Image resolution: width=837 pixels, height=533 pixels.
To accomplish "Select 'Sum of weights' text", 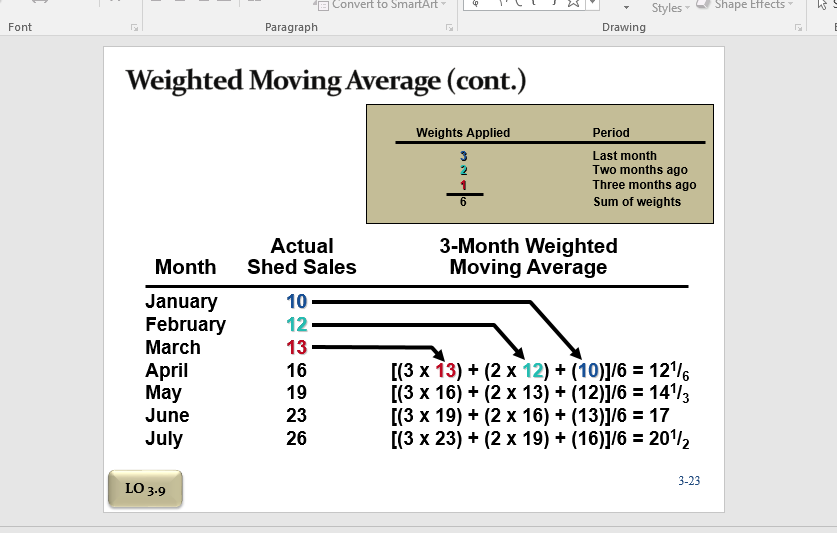I will tap(637, 202).
